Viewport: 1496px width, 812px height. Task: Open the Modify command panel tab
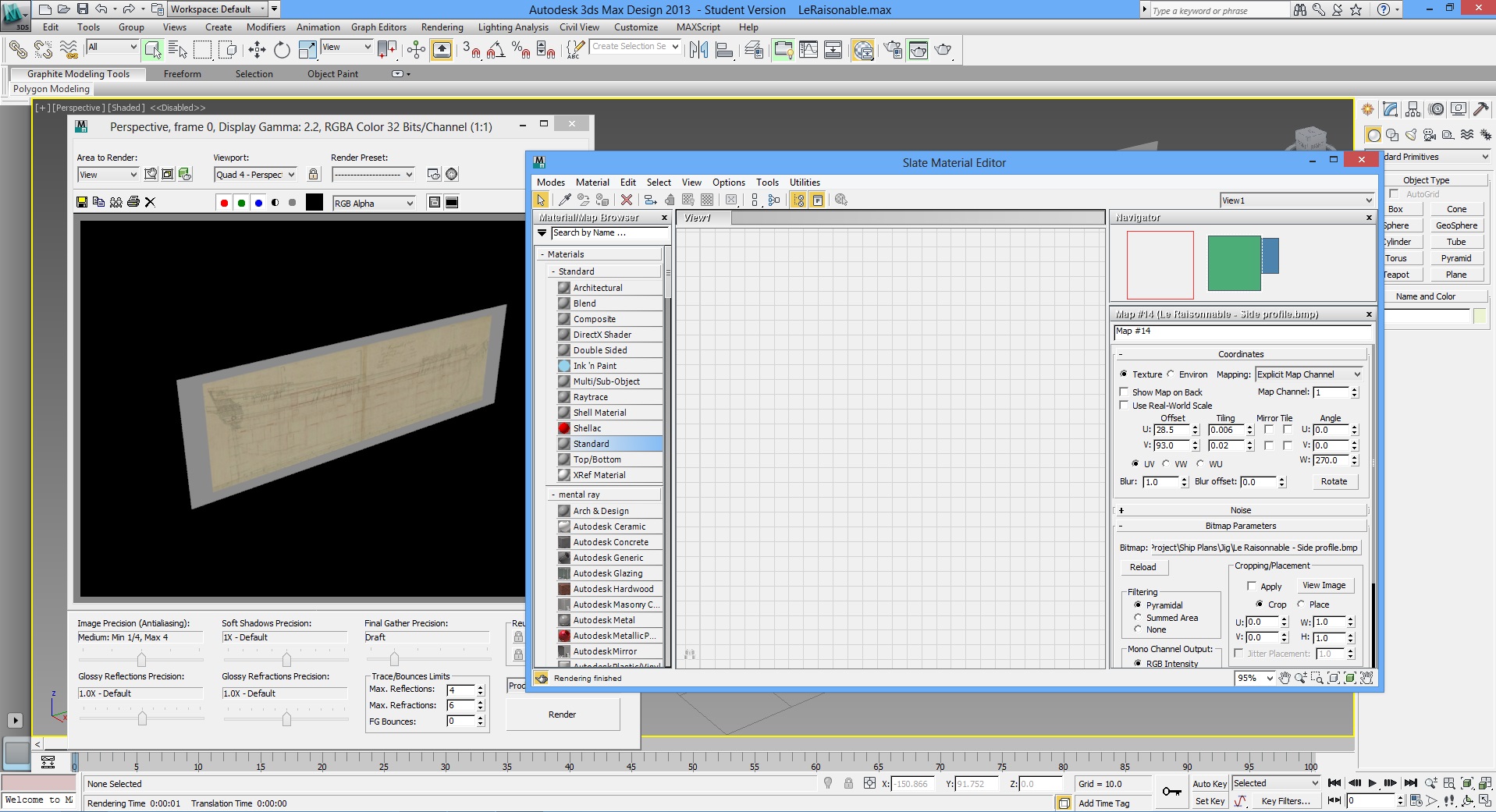tap(1390, 109)
